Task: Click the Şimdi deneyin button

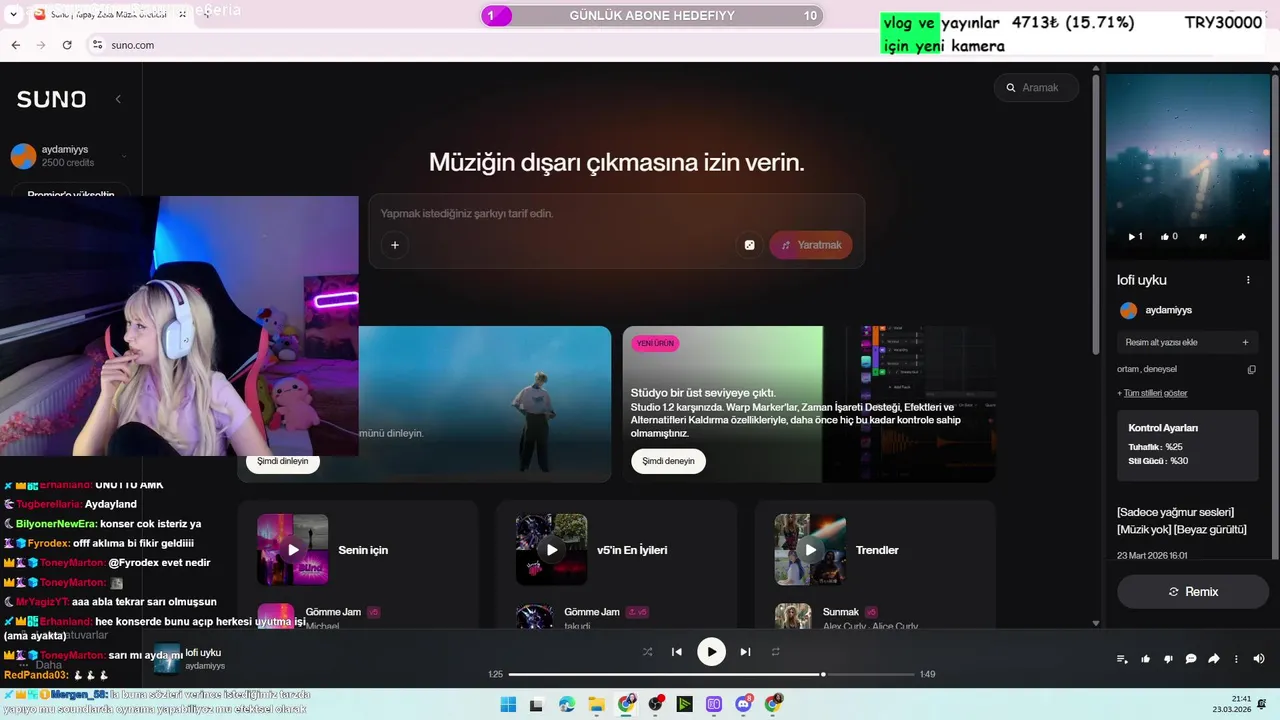Action: point(668,461)
